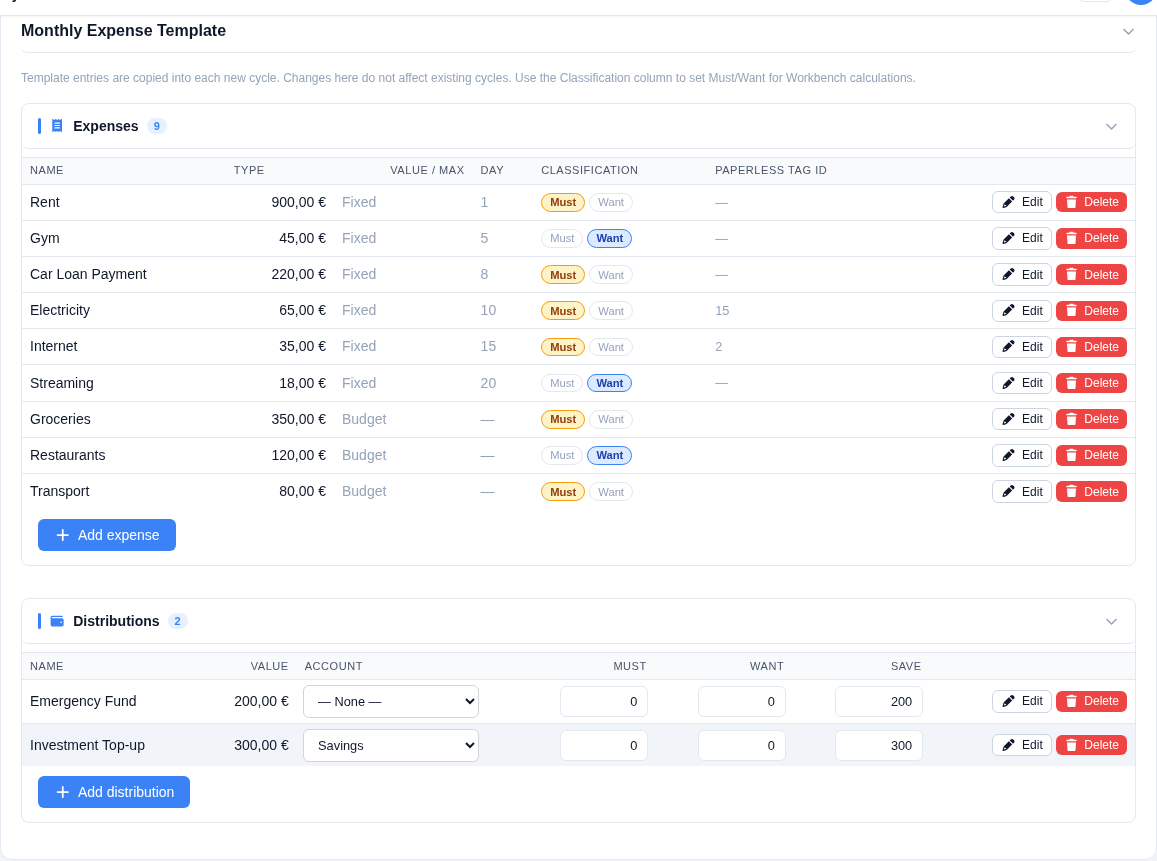Click the pencil icon on Transport row
1157x861 pixels.
[1009, 492]
